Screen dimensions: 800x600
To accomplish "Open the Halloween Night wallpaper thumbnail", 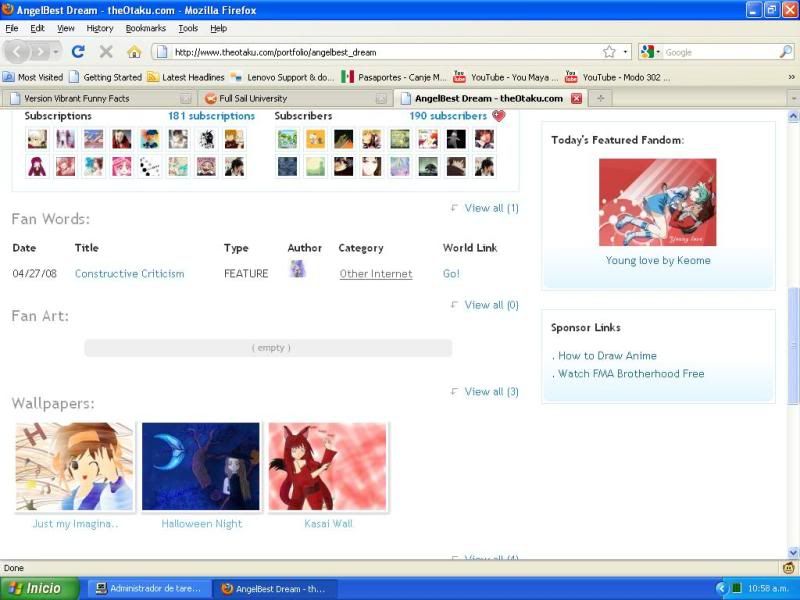I will (201, 466).
